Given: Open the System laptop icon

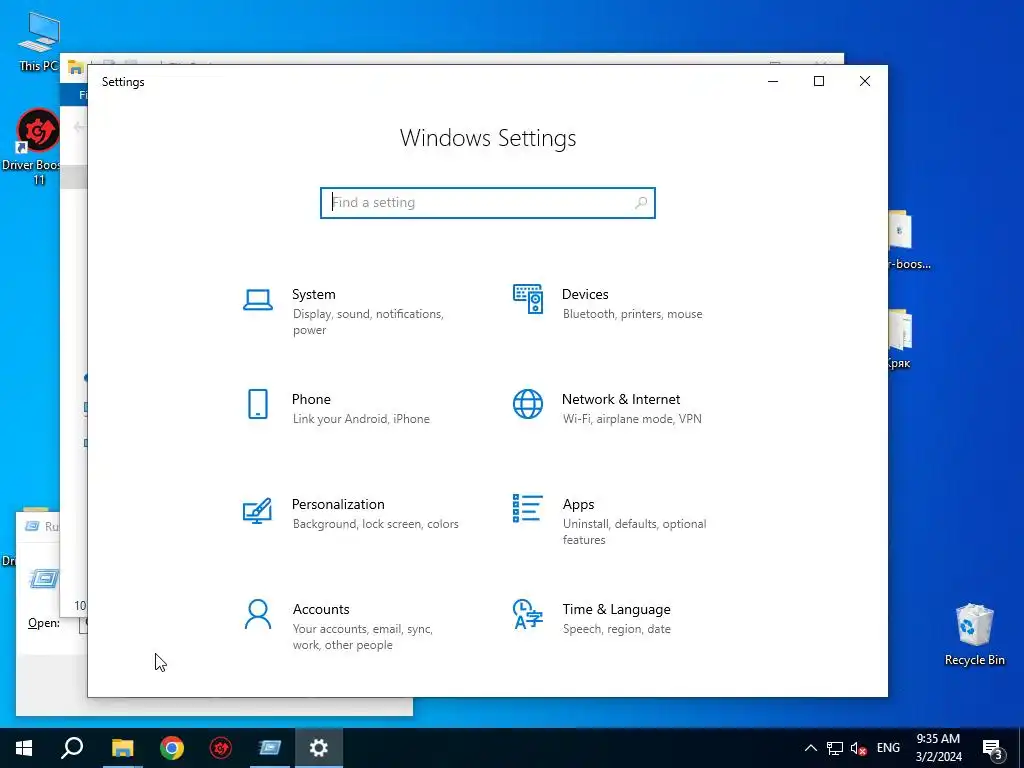Looking at the screenshot, I should tap(258, 300).
